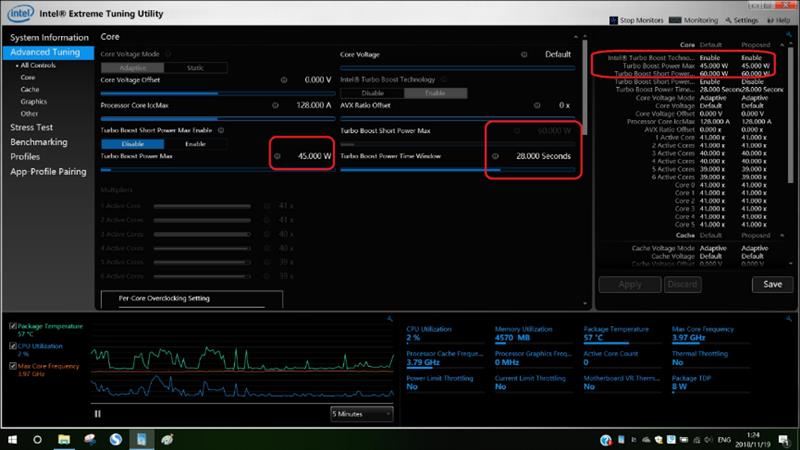Click wrench icon above monitor stats panel
Image resolution: width=800 pixels, height=450 pixels.
click(x=788, y=319)
